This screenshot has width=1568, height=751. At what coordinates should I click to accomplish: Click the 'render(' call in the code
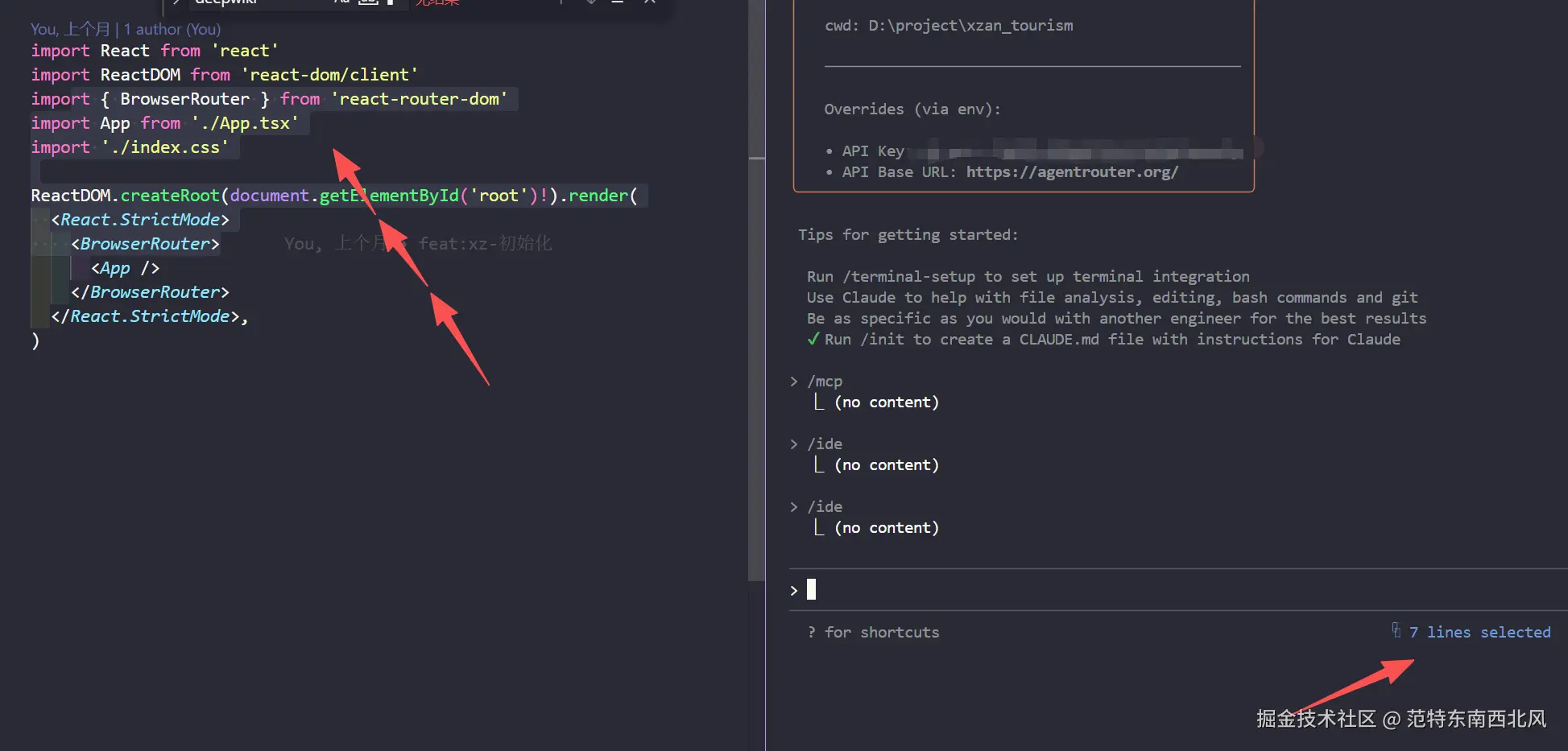click(602, 195)
